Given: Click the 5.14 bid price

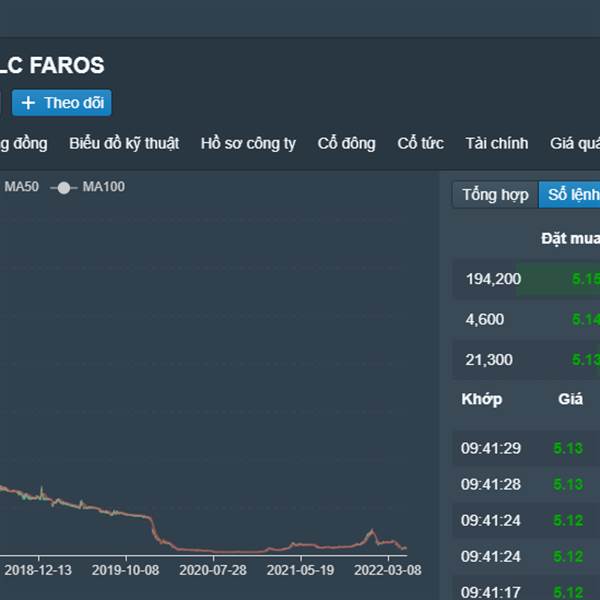Looking at the screenshot, I should (585, 320).
